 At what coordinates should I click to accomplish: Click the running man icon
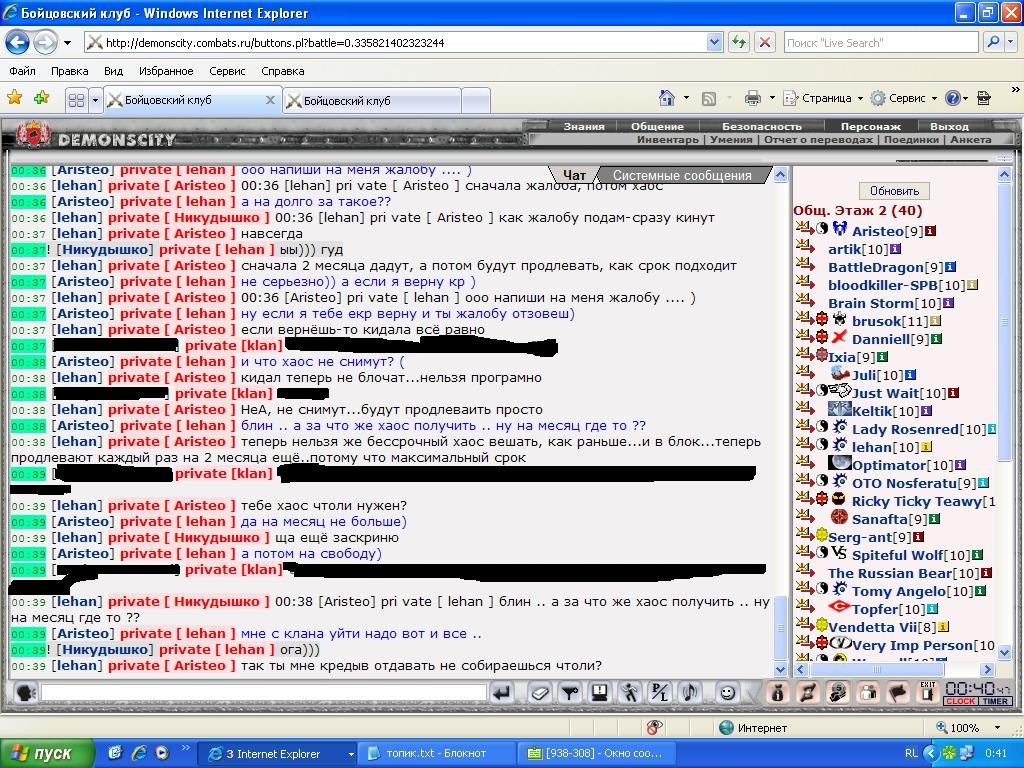coord(630,692)
